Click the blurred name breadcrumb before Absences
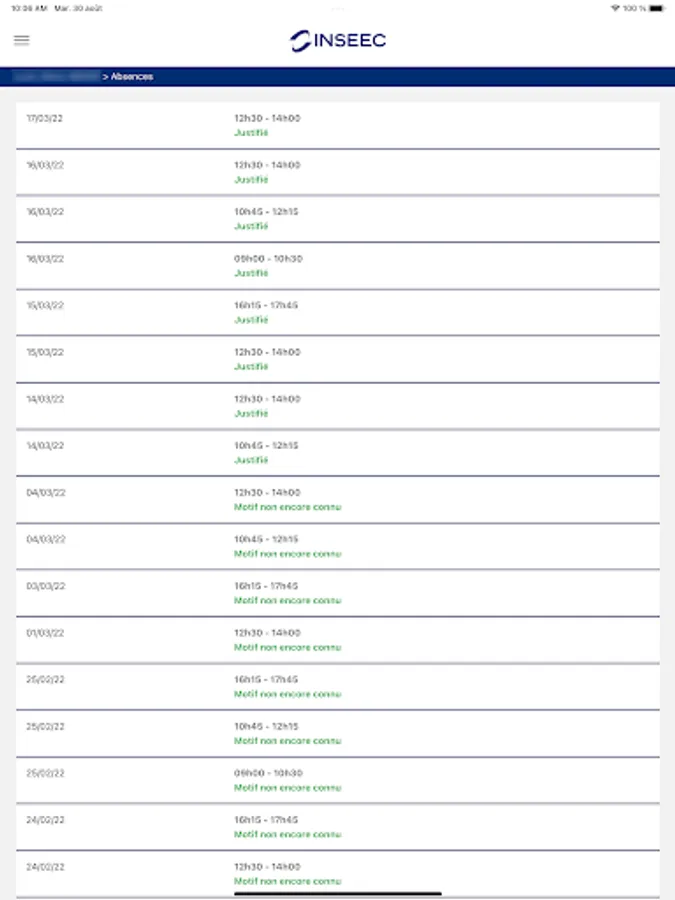This screenshot has height=900, width=675. pyautogui.click(x=55, y=76)
